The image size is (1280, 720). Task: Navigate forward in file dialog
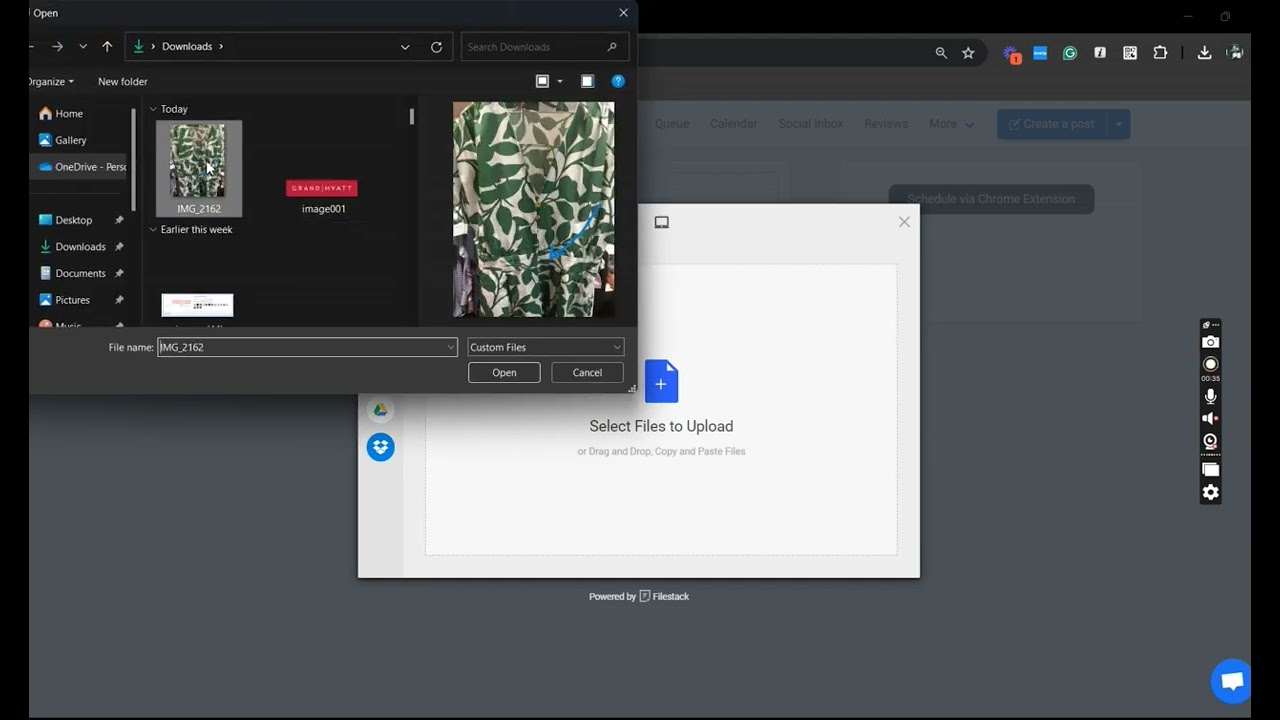click(57, 47)
